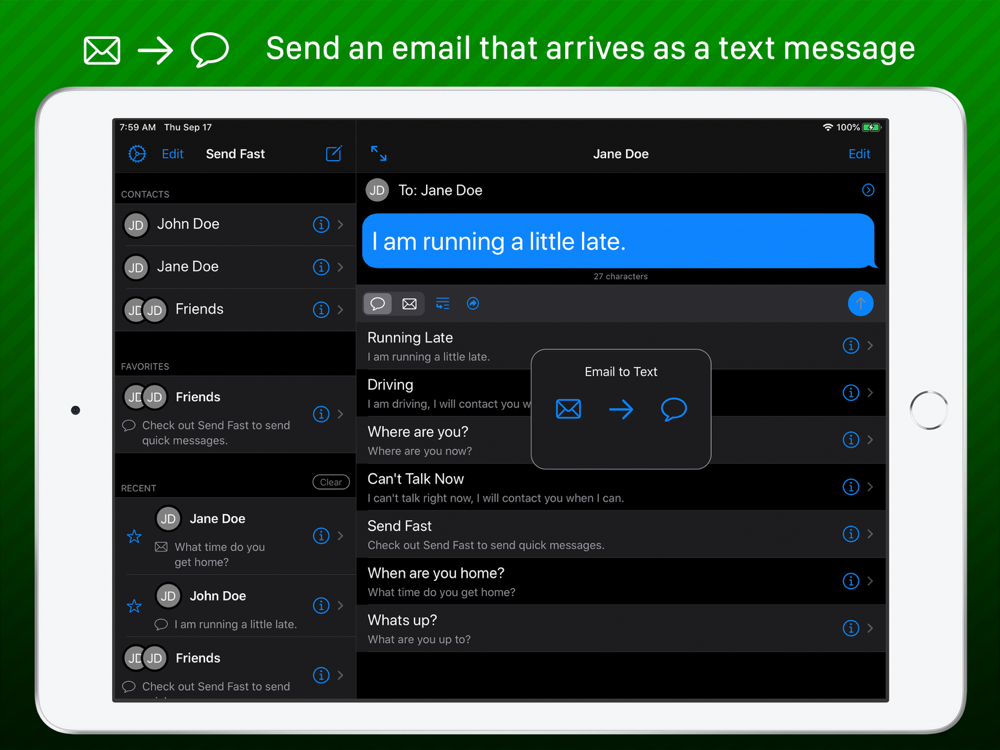Tap the Email to Text popup
The height and width of the screenshot is (750, 1000).
point(621,409)
